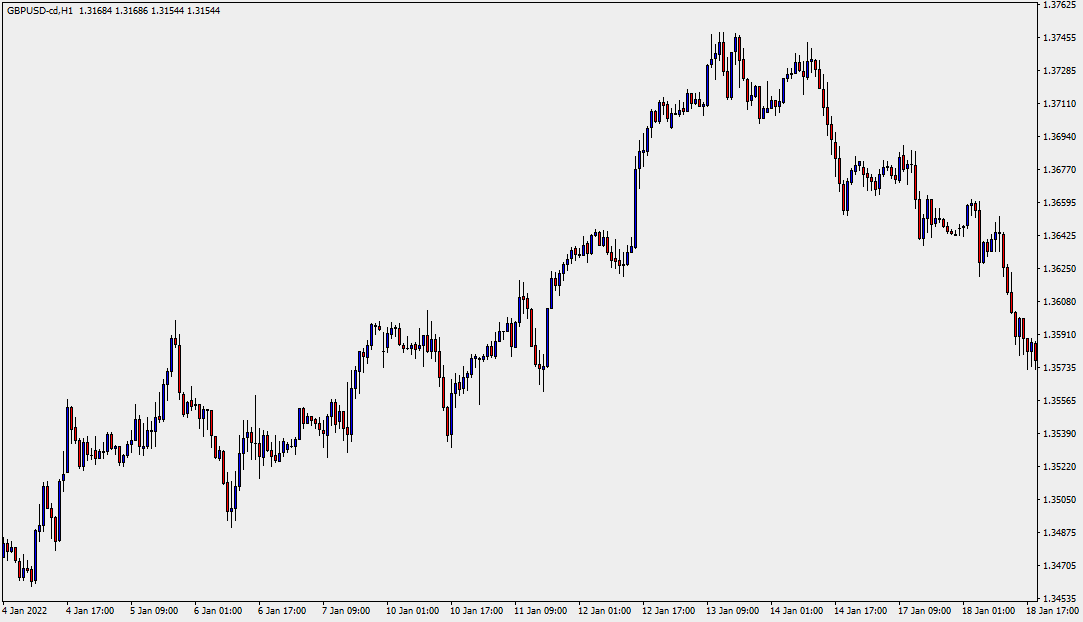Select the 1.35220 price axis label
The height and width of the screenshot is (622, 1083).
(1058, 467)
